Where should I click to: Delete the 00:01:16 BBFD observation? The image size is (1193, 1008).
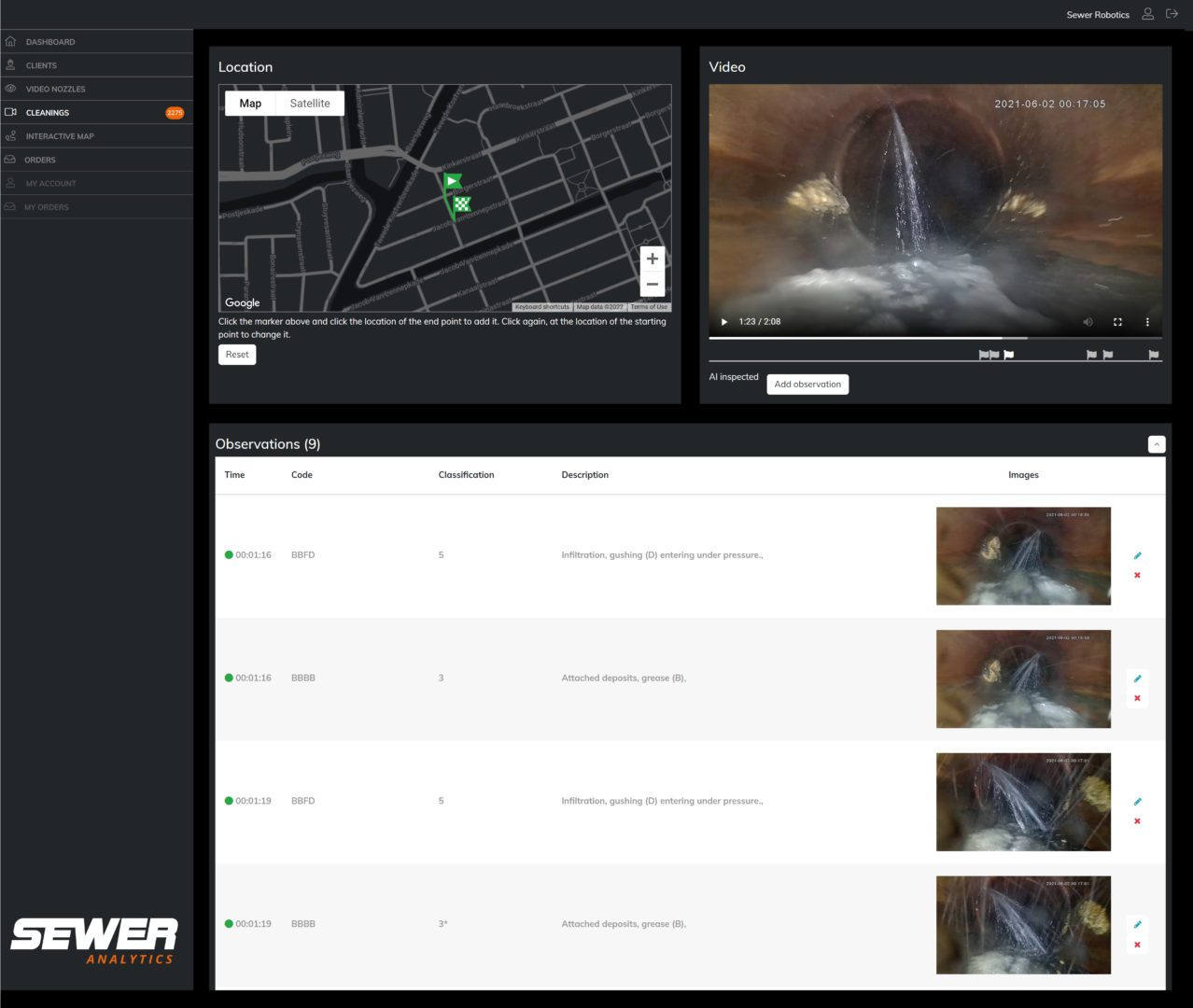pyautogui.click(x=1137, y=575)
